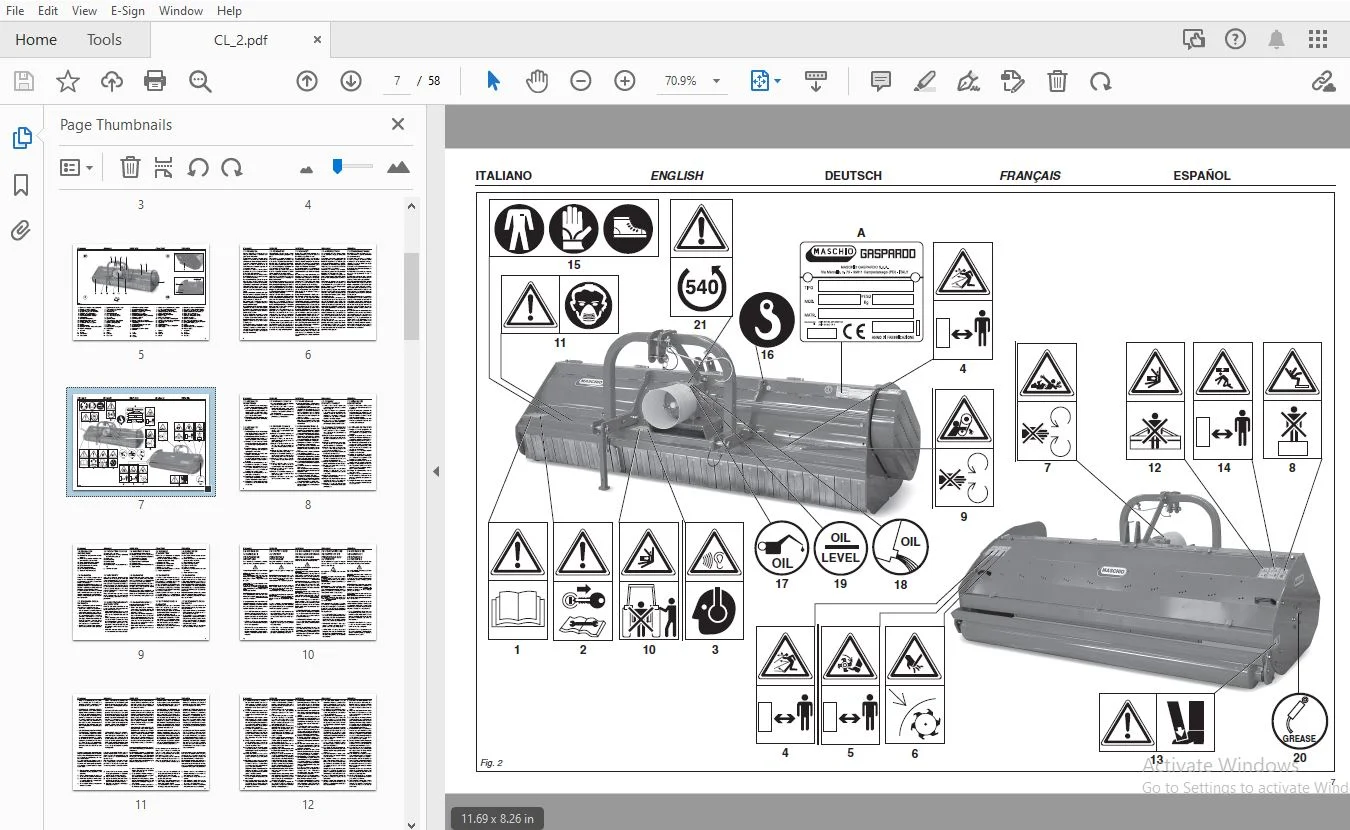Zoom in with plus button
The width and height of the screenshot is (1350, 830).
pyautogui.click(x=625, y=81)
